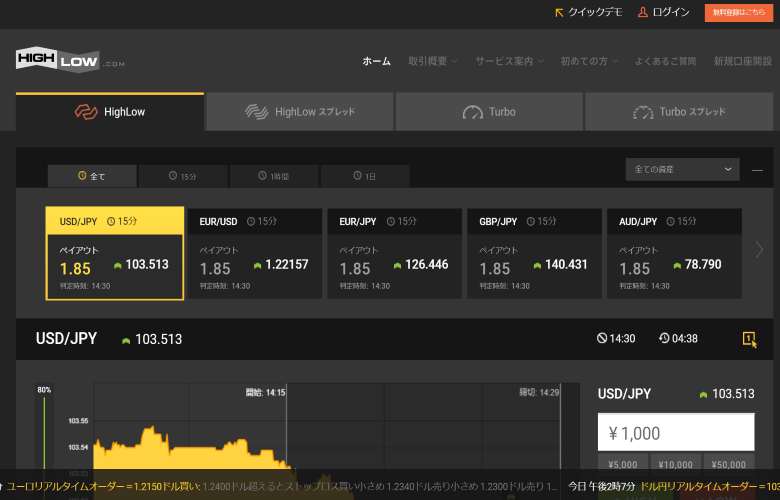Click the ログイン link

[x=664, y=12]
